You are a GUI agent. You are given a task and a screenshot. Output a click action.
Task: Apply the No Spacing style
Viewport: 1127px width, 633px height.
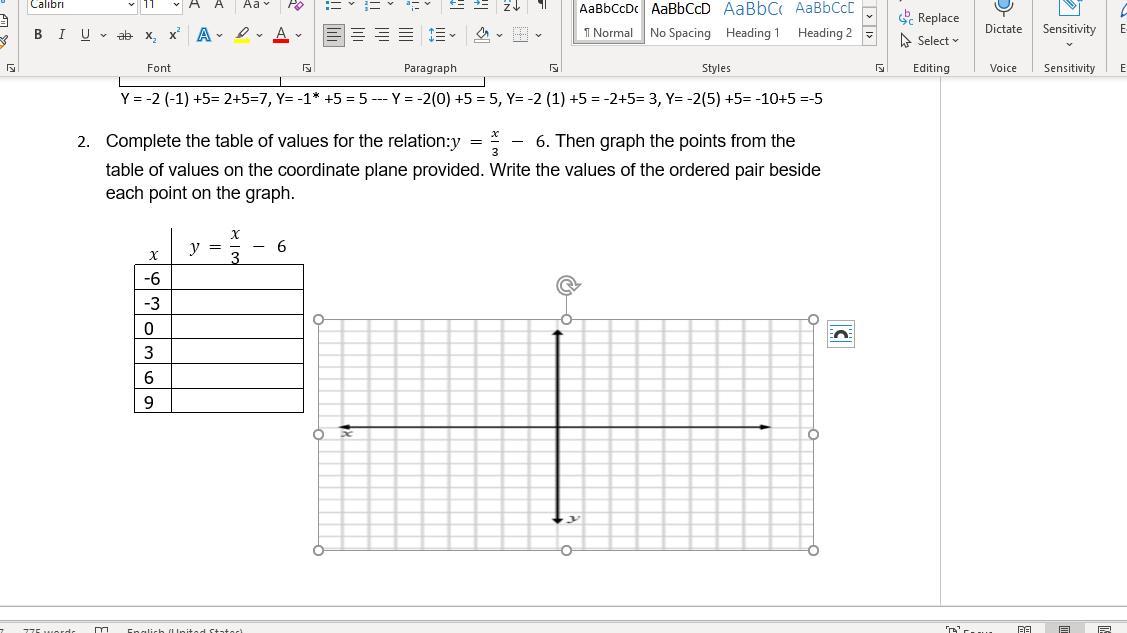(680, 22)
